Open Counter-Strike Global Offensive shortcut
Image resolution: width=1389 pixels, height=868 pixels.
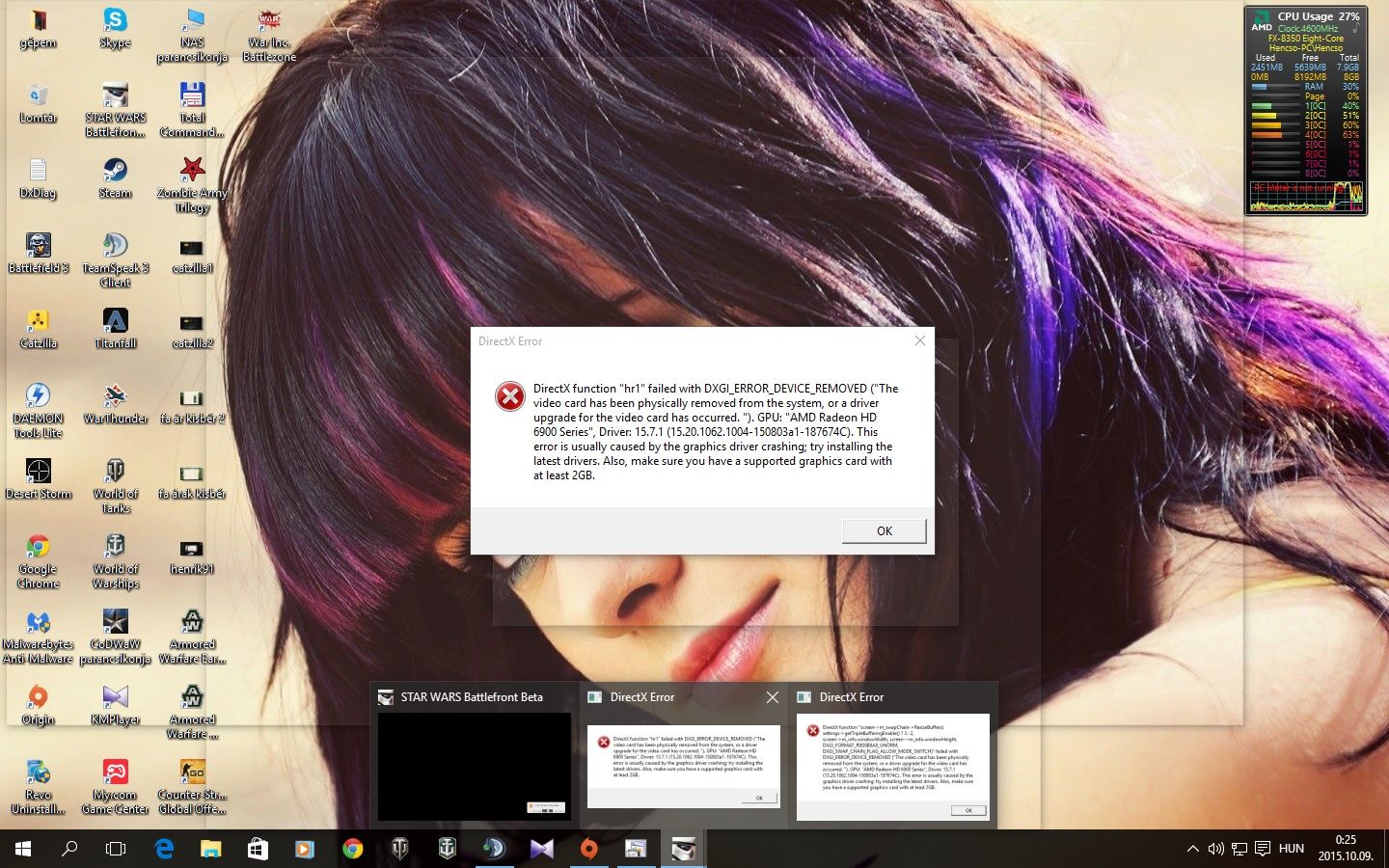(x=192, y=787)
